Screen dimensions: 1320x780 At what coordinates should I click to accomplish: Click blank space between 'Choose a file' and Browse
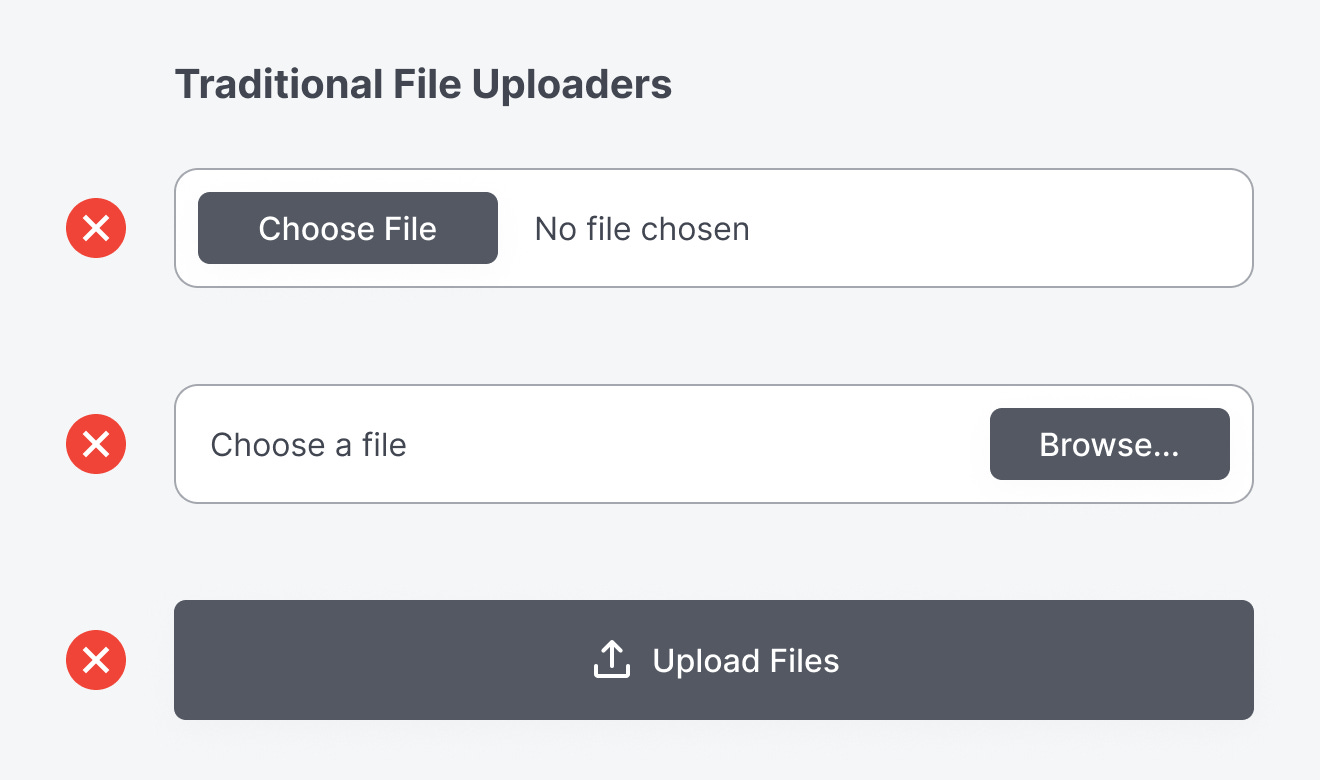click(x=700, y=444)
